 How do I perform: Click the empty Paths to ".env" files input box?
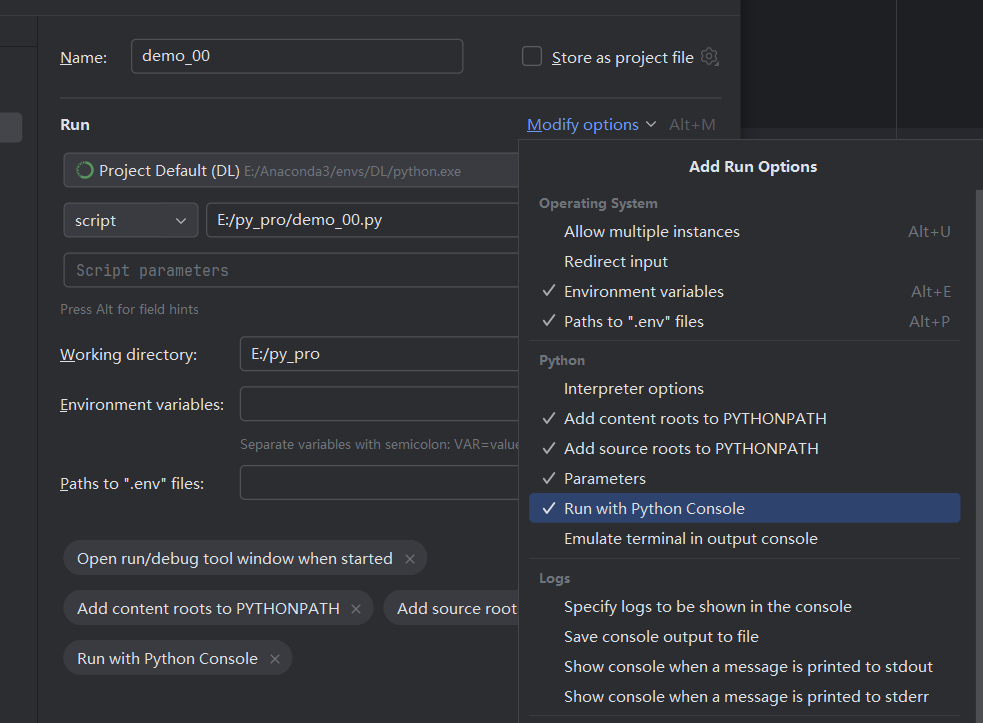pos(379,483)
